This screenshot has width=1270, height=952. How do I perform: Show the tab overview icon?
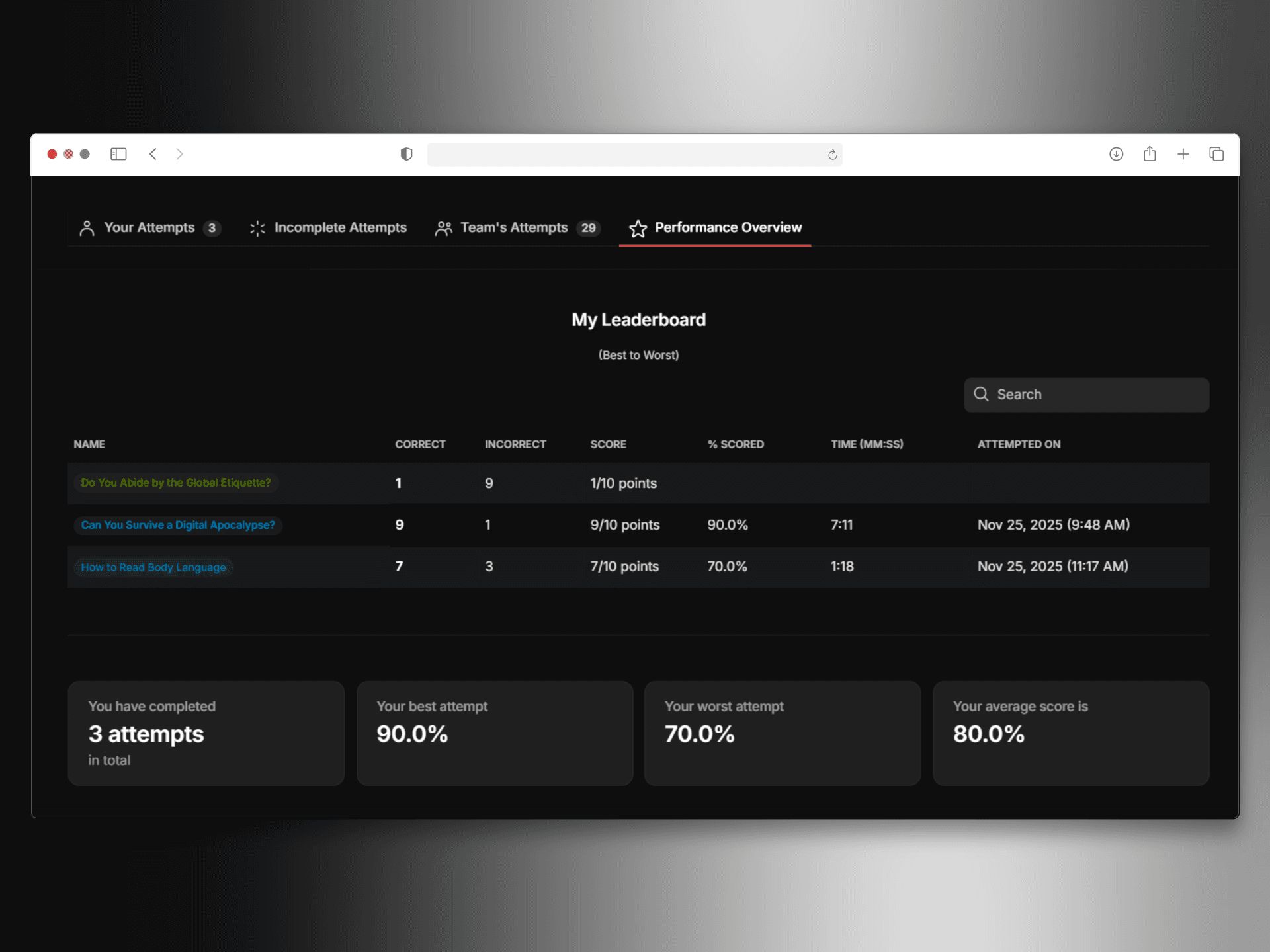[1216, 154]
